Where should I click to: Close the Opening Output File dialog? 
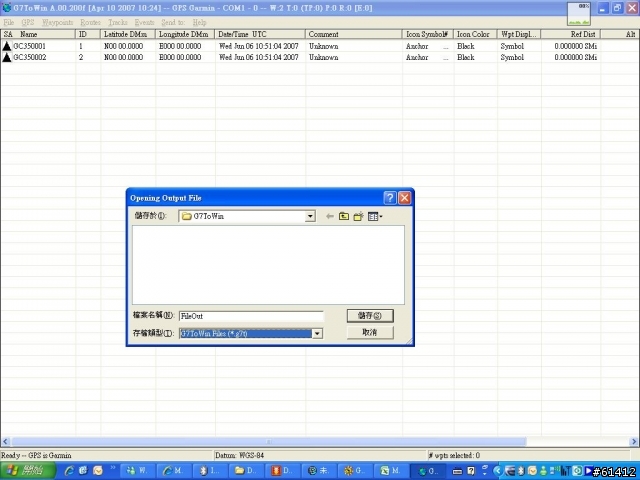(404, 198)
